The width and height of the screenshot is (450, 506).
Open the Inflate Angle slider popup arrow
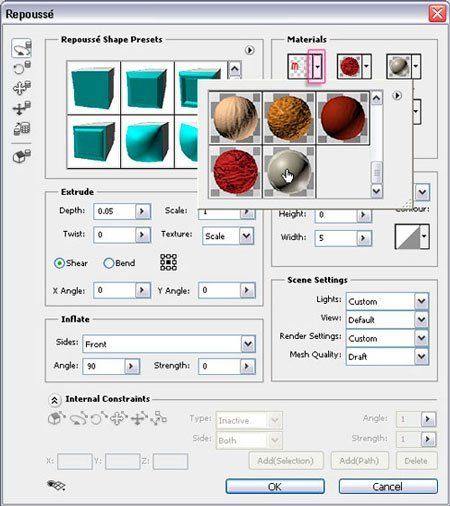[x=132, y=366]
